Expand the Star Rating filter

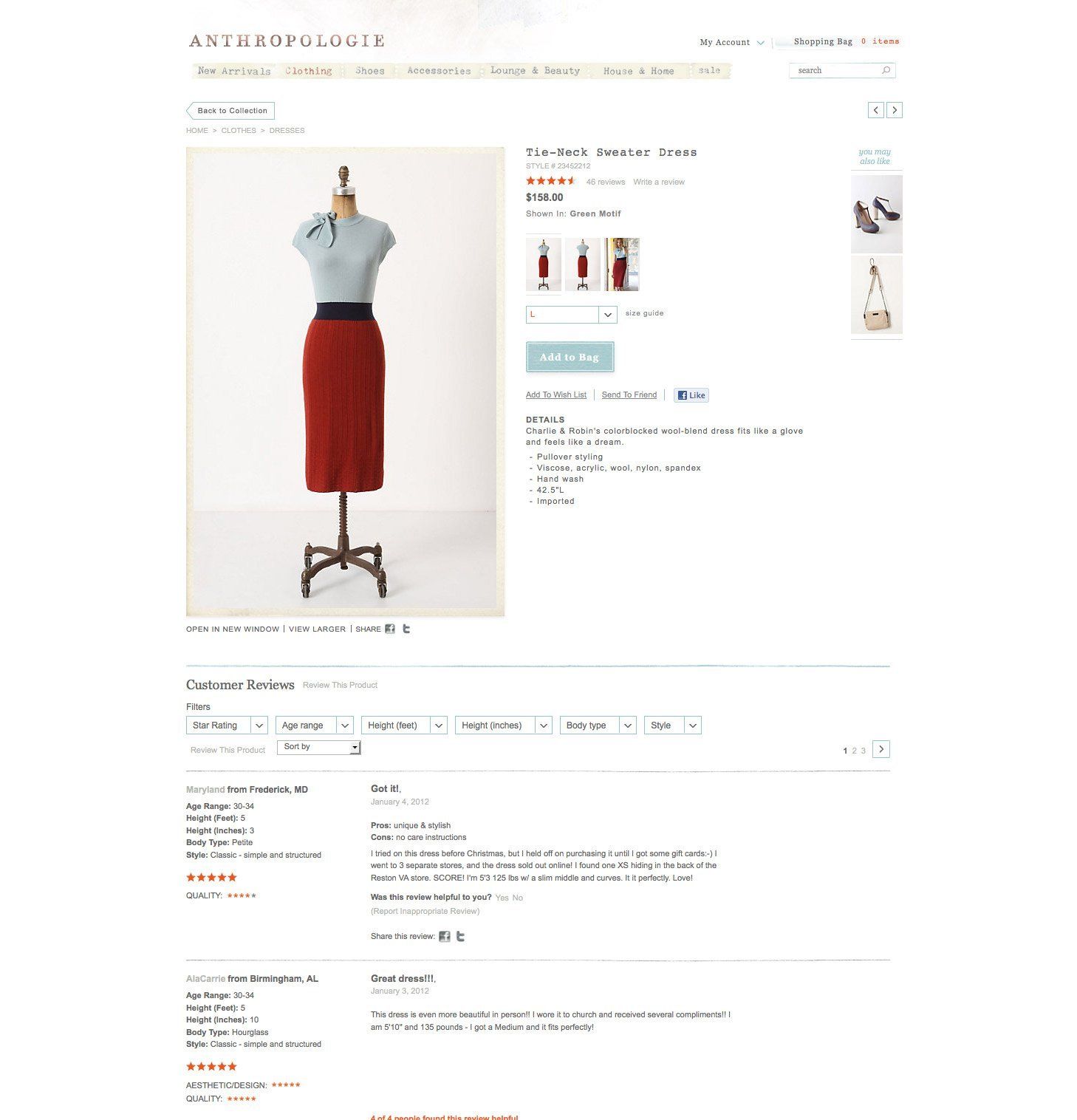(x=227, y=725)
